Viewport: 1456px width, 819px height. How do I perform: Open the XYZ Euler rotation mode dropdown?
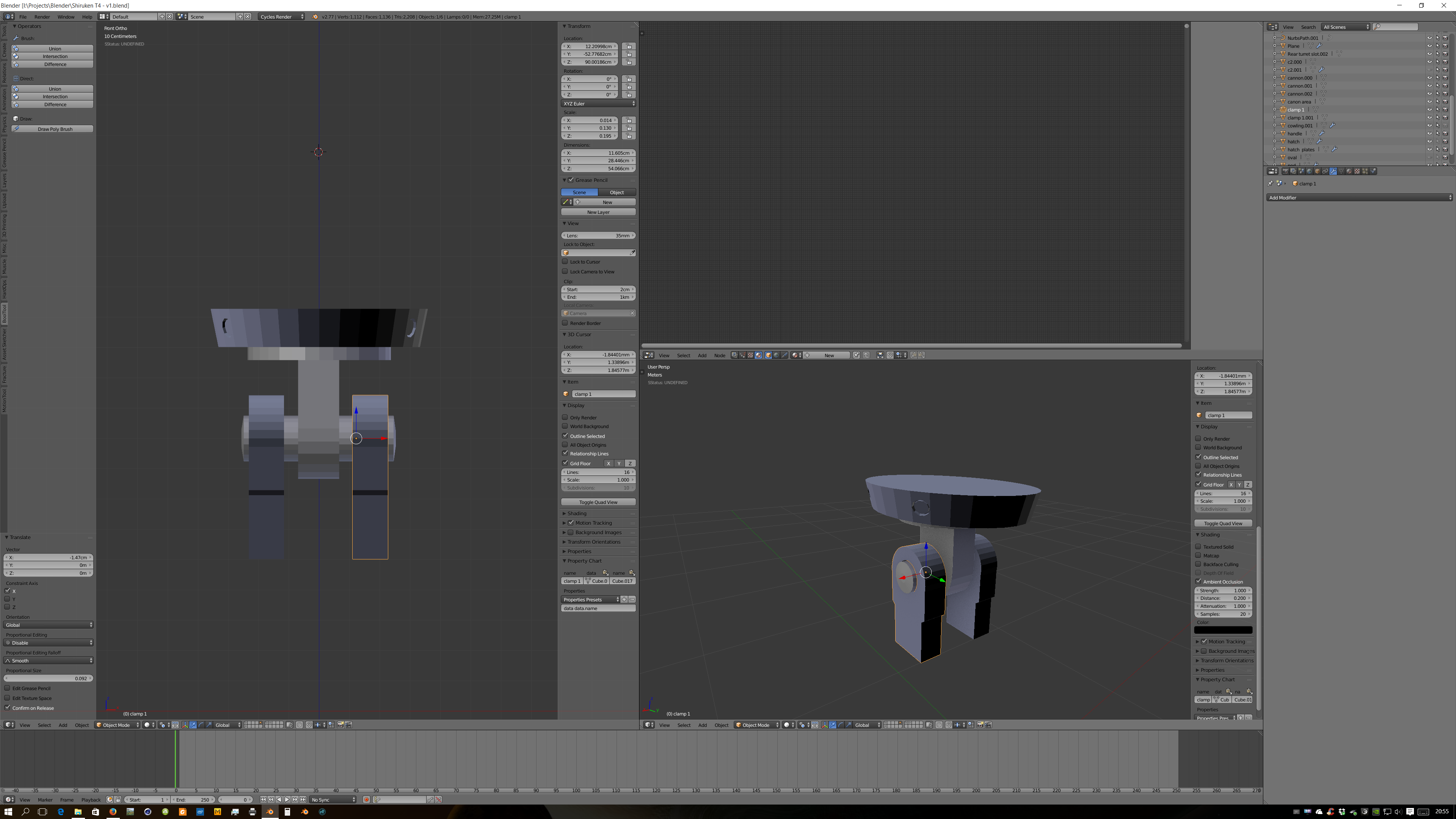599,104
